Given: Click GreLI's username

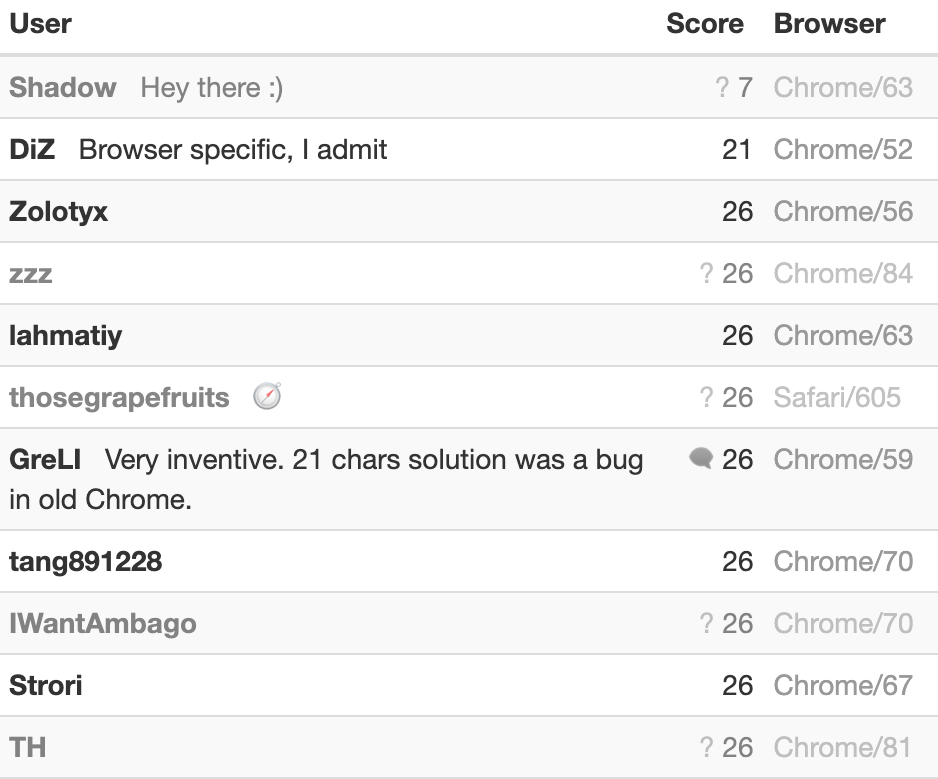Looking at the screenshot, I should pos(45,460).
